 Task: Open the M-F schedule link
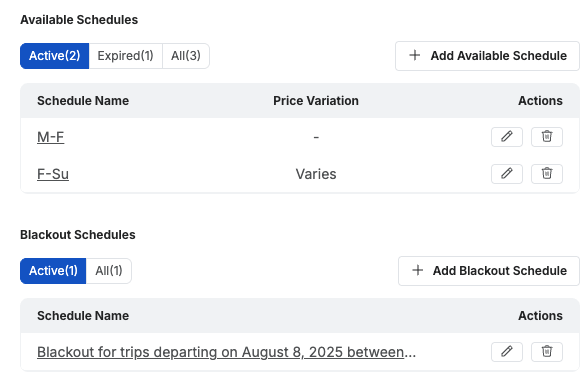pos(51,137)
